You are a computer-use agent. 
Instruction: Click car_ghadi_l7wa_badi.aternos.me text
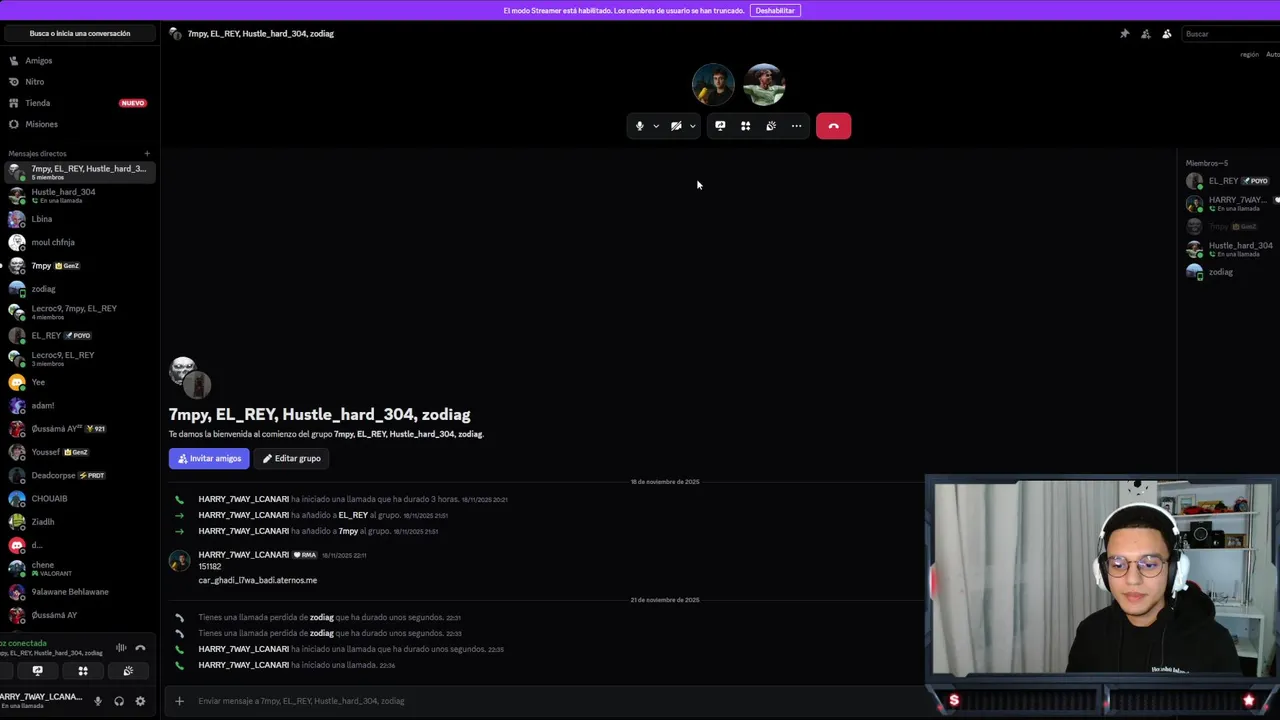coord(257,580)
